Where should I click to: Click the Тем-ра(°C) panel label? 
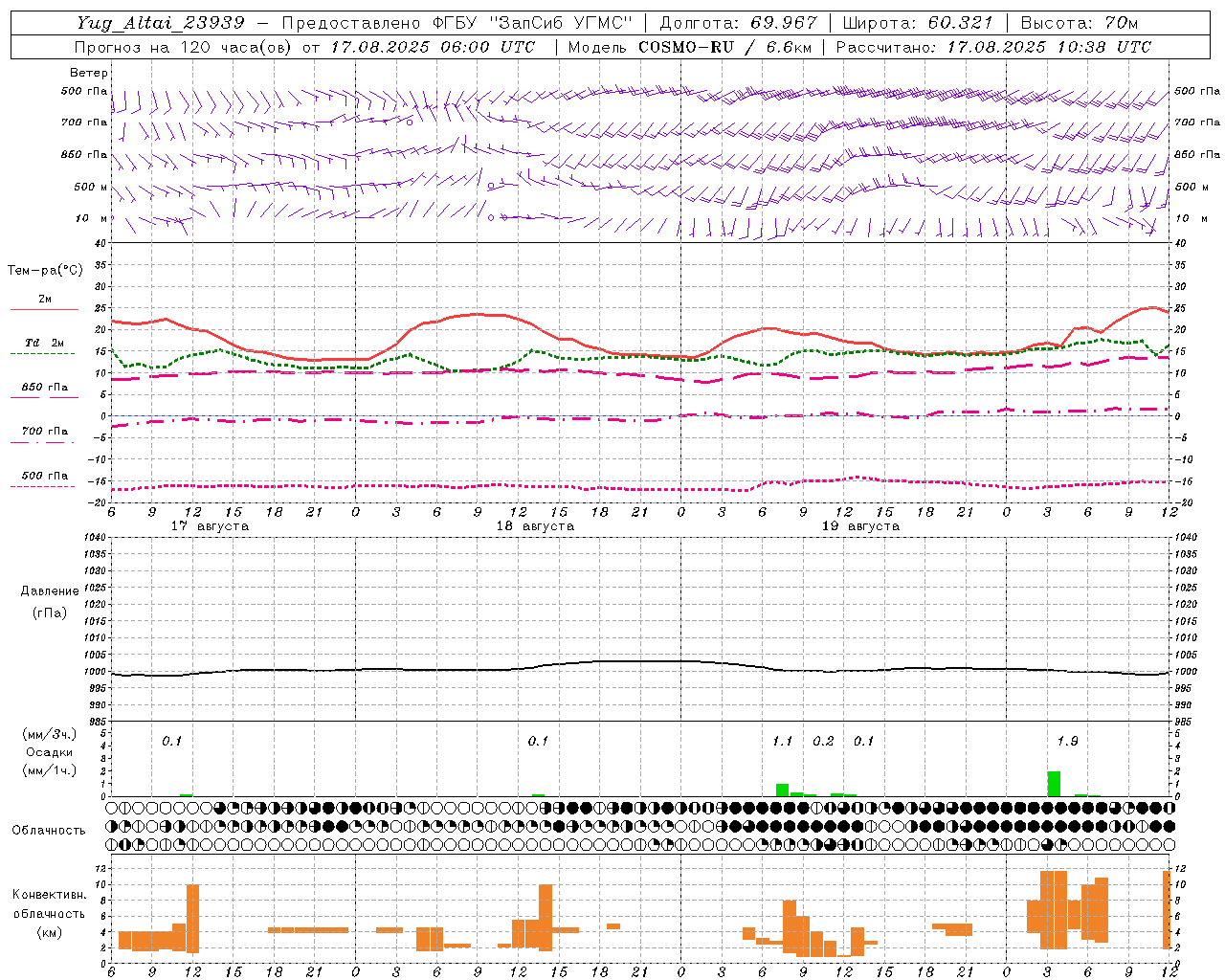45,271
